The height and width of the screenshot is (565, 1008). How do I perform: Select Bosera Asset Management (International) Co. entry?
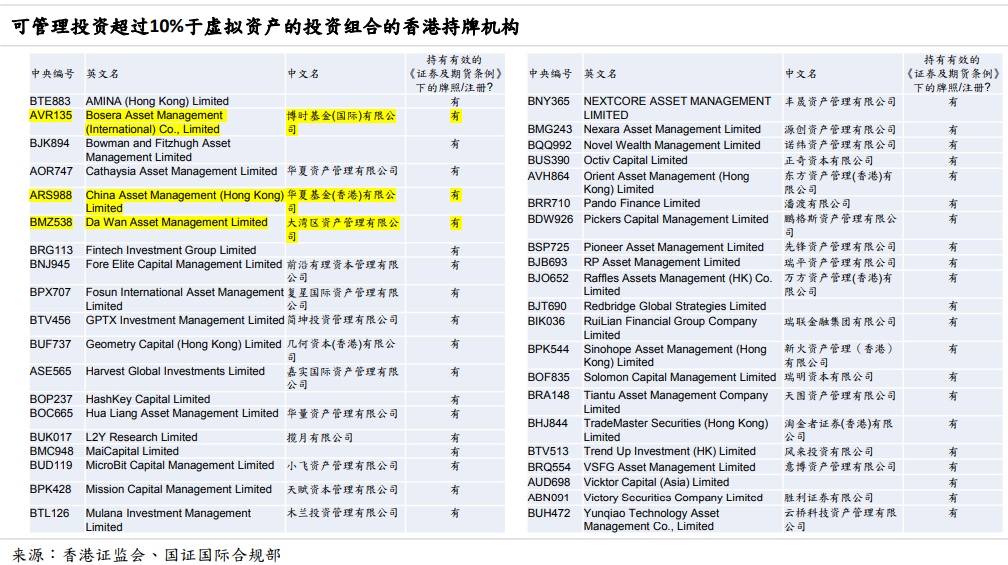[154, 122]
